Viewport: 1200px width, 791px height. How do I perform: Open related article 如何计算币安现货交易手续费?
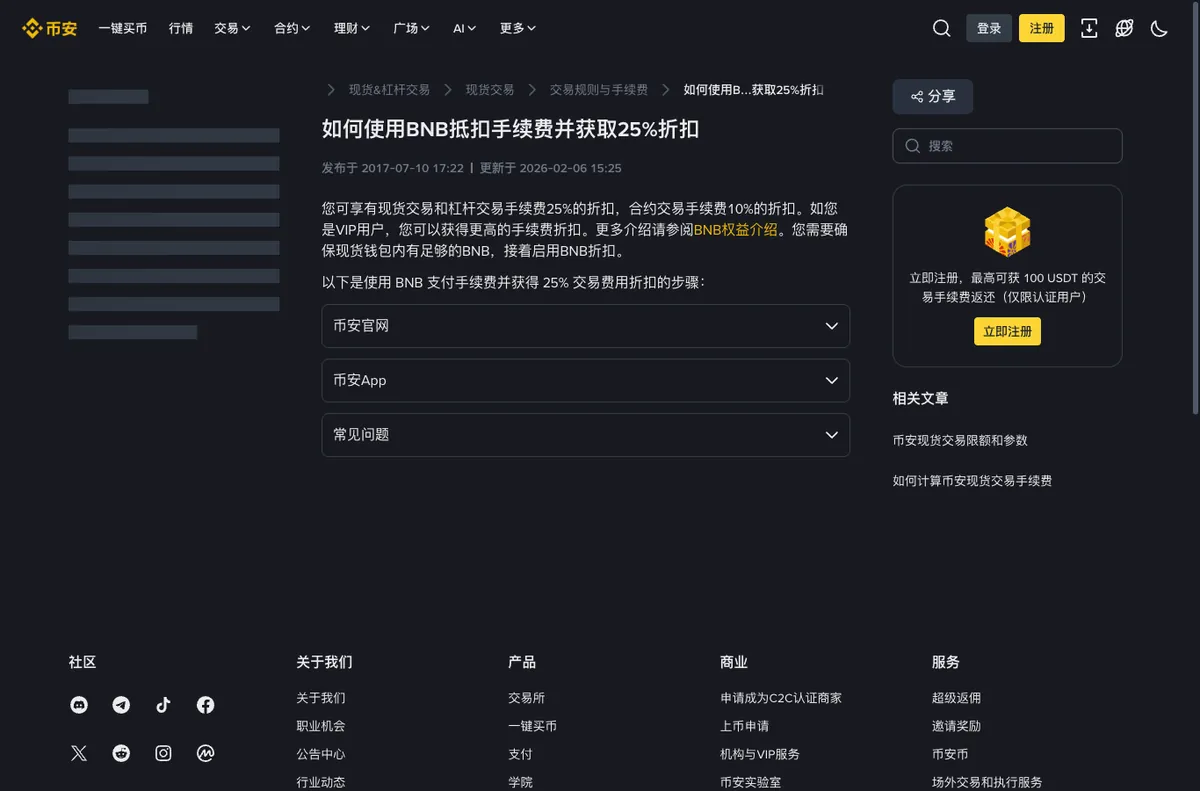pyautogui.click(x=972, y=481)
